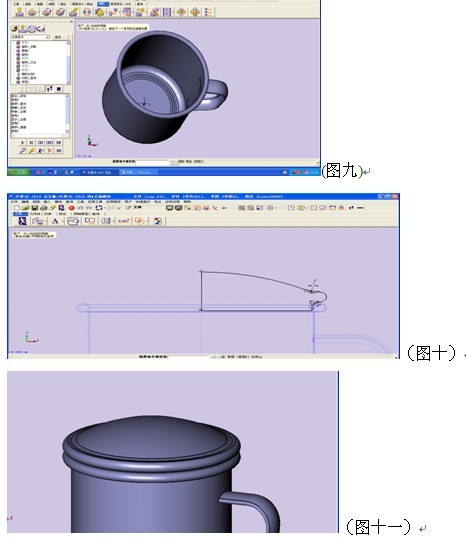Click the feature tree scrollbar in Figure 9 panel
466x539 pixels.
[x=68, y=62]
